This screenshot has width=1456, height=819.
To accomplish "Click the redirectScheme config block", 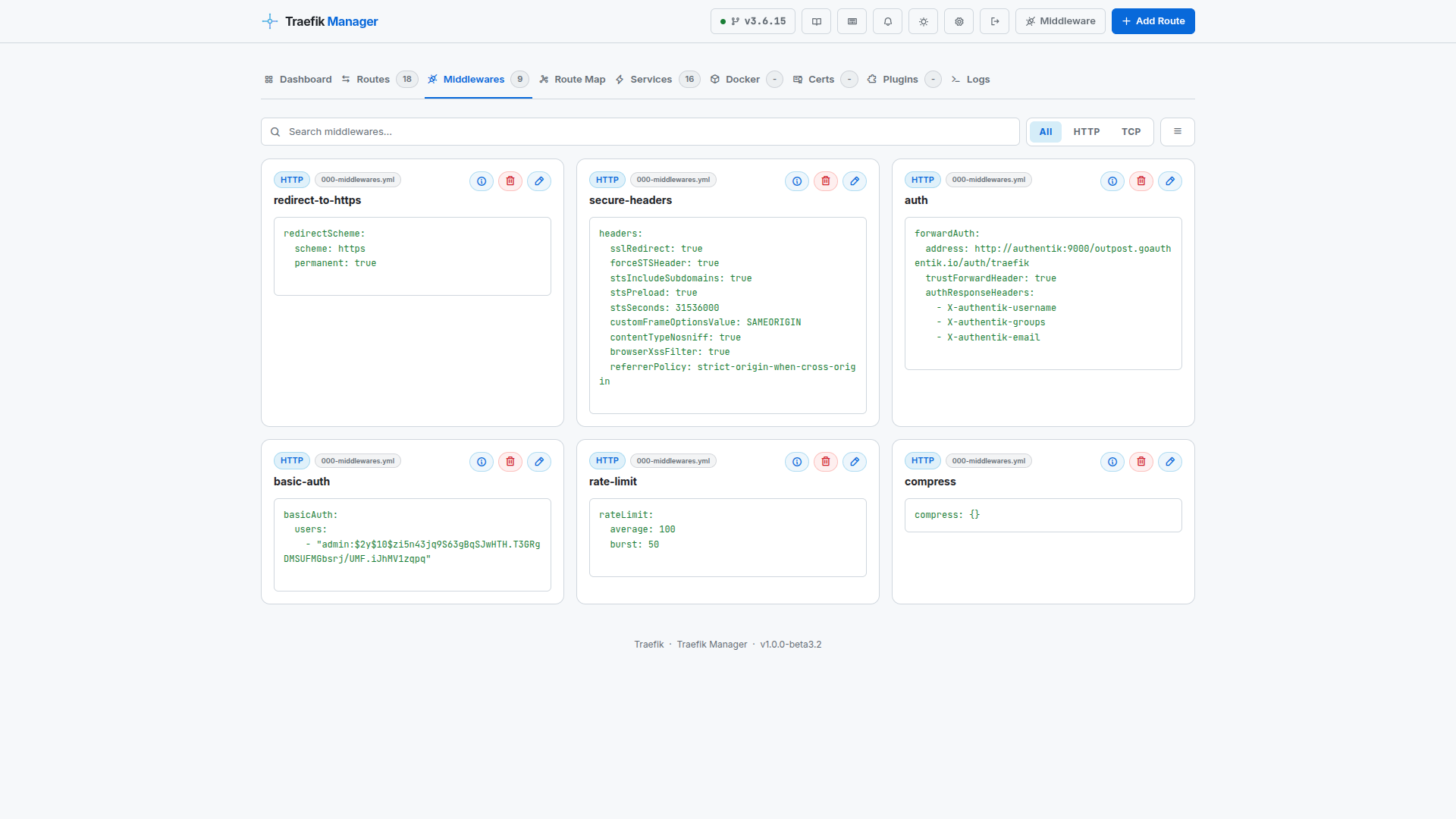I will [413, 256].
